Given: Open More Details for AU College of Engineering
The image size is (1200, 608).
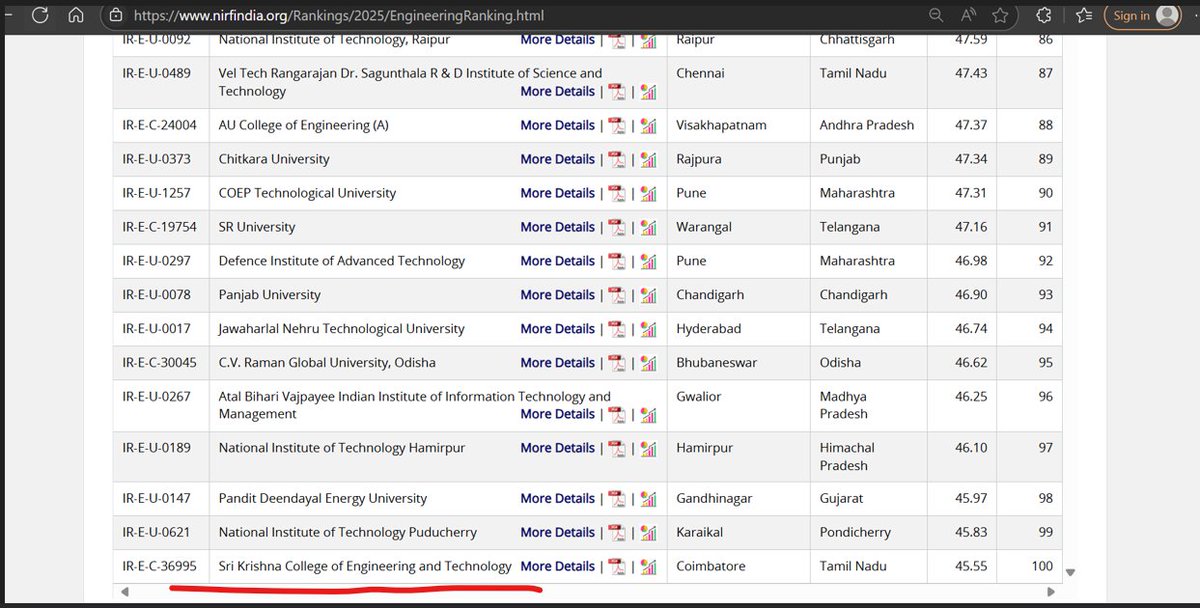Looking at the screenshot, I should [557, 125].
